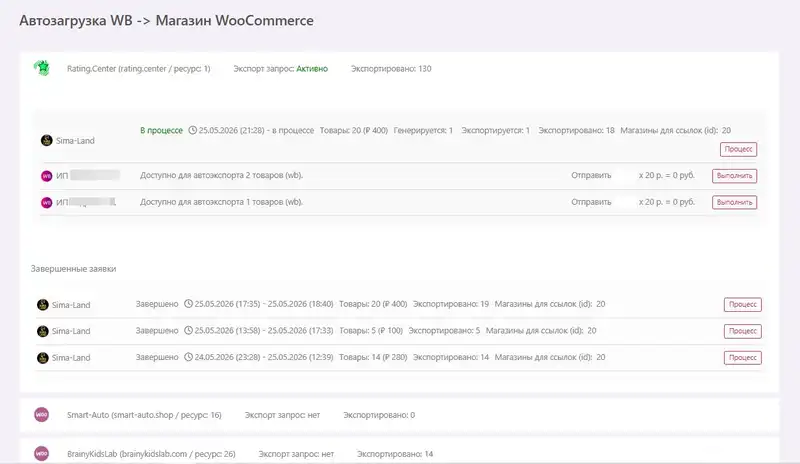Expand Smart-Auto (smart-auto.shop / ресурс: 16) store
Image resolution: width=800 pixels, height=464 pixels.
tap(144, 415)
